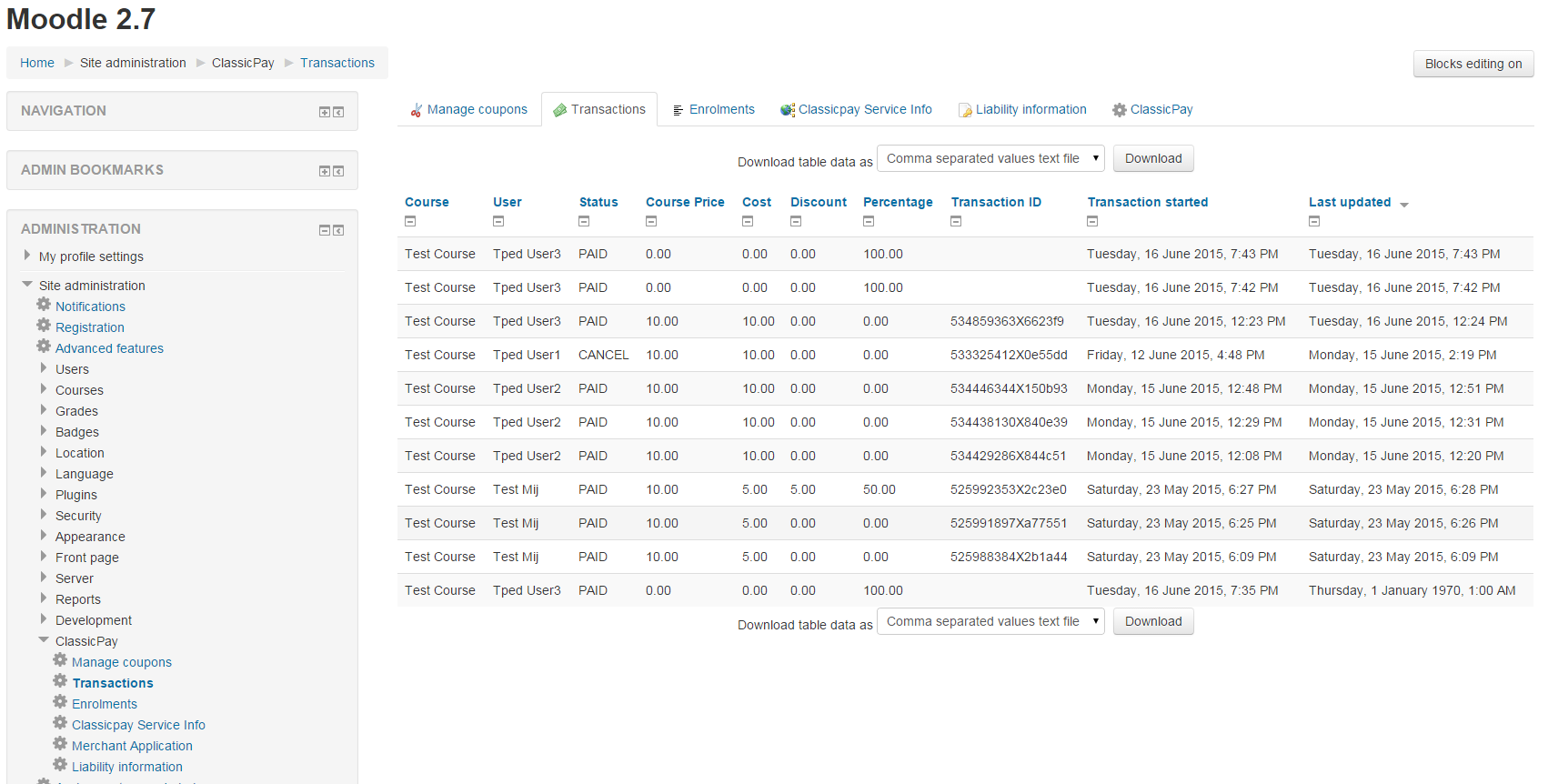Expand the Reports node
Image resolution: width=1548 pixels, height=784 pixels.
(x=44, y=598)
